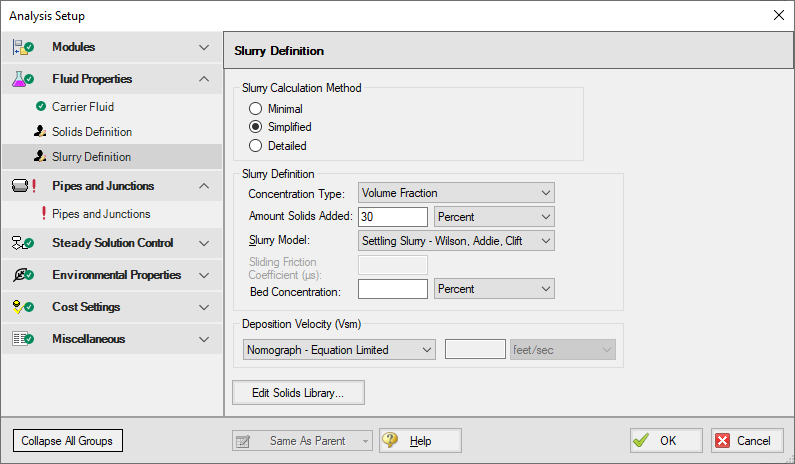This screenshot has height=464, width=795.
Task: Click the Environmental Properties icon
Action: point(22,275)
